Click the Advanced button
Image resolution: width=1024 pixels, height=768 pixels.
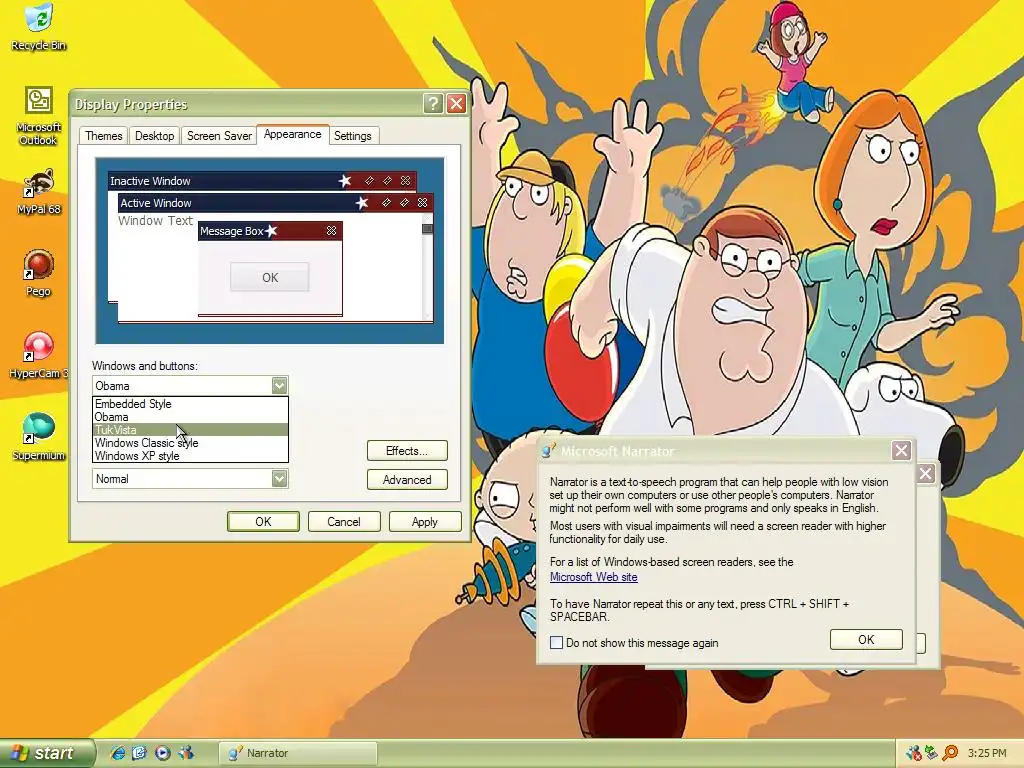[x=407, y=480]
